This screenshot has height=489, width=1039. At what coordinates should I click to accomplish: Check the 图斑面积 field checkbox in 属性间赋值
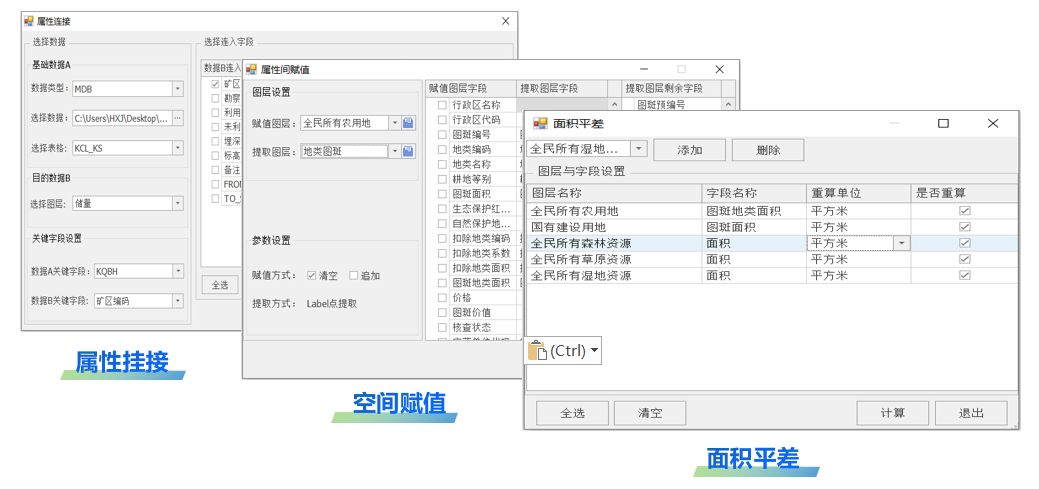442,194
